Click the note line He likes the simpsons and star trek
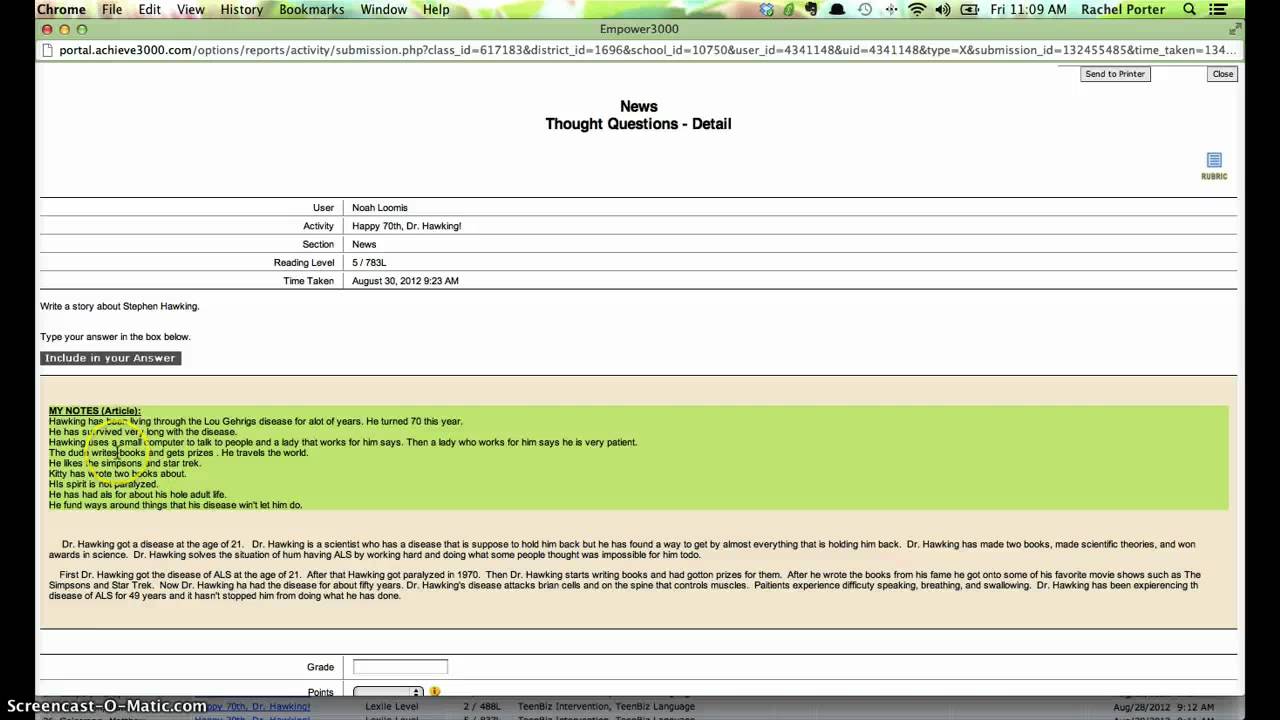The image size is (1280, 720). [x=125, y=463]
